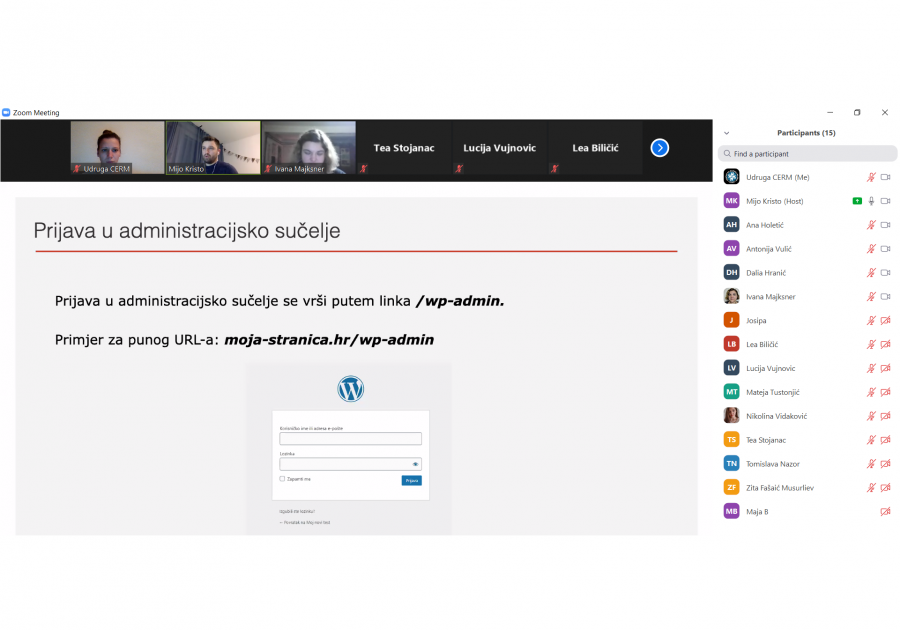Show more video tiles with blue arrow
The image size is (900, 630).
click(x=659, y=148)
